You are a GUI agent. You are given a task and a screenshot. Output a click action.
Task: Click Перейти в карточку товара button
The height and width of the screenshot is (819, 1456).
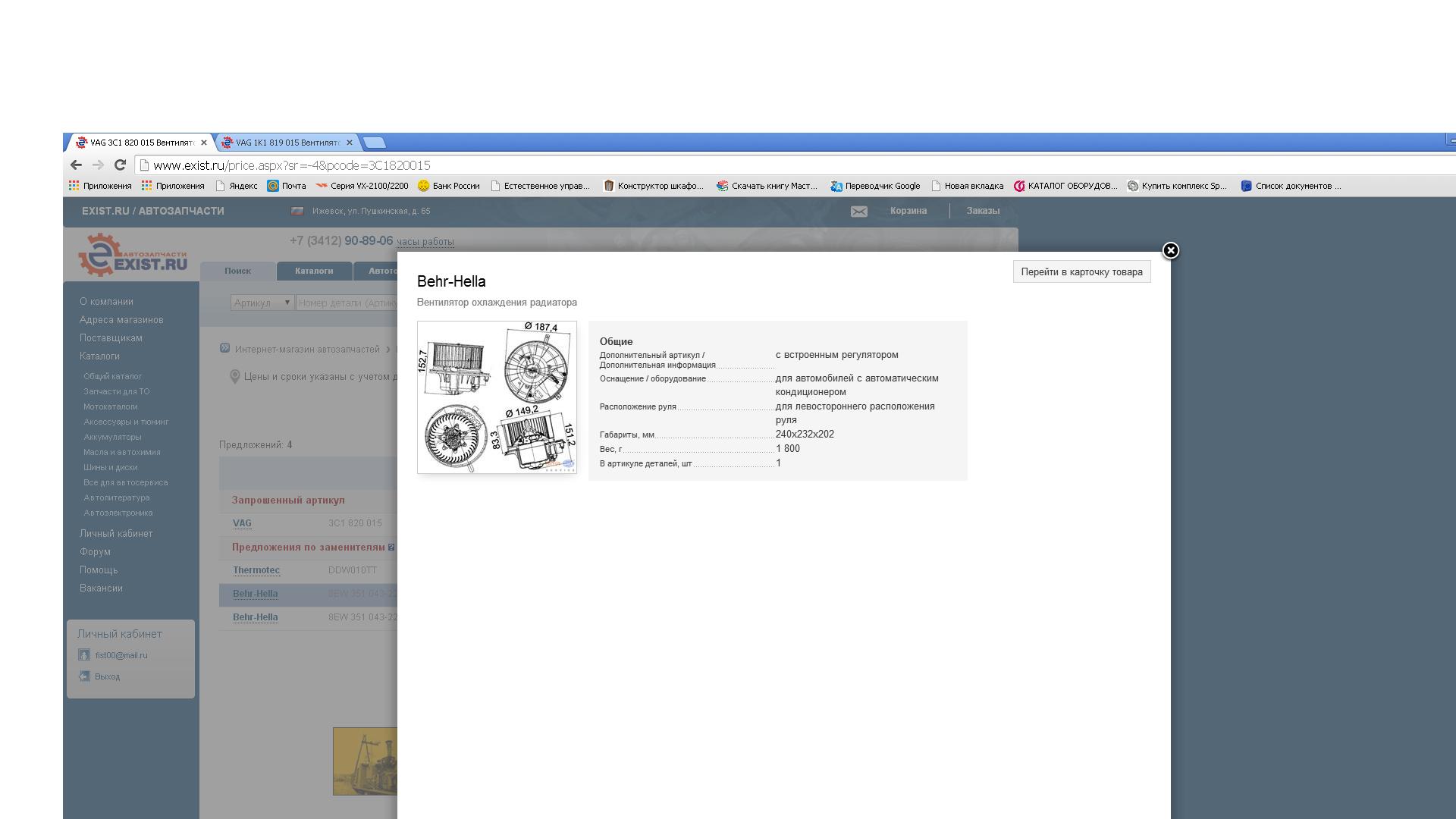pos(1081,271)
